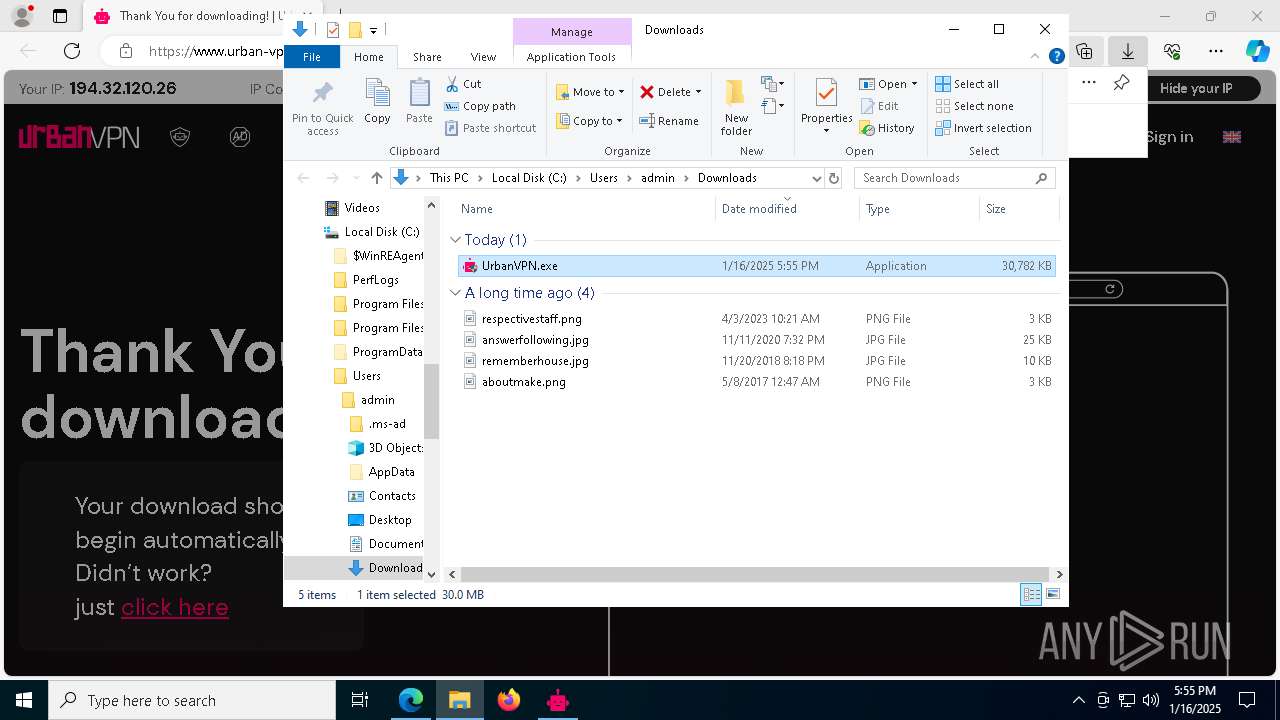Image resolution: width=1280 pixels, height=720 pixels.
Task: Minimize the ribbon with chevron
Action: (1035, 57)
